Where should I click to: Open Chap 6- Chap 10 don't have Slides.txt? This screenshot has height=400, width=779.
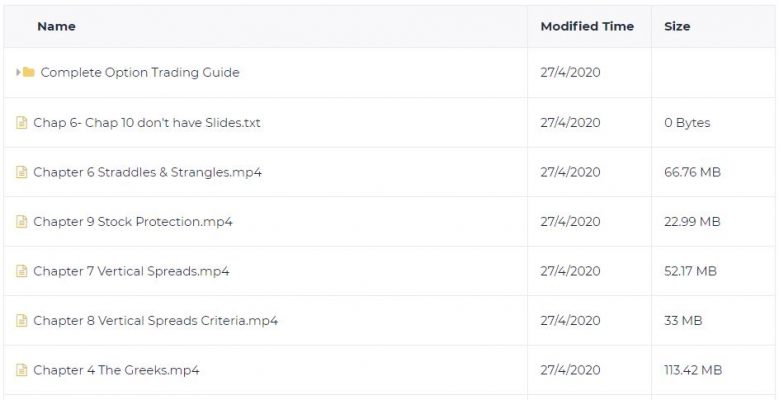[x=147, y=122]
